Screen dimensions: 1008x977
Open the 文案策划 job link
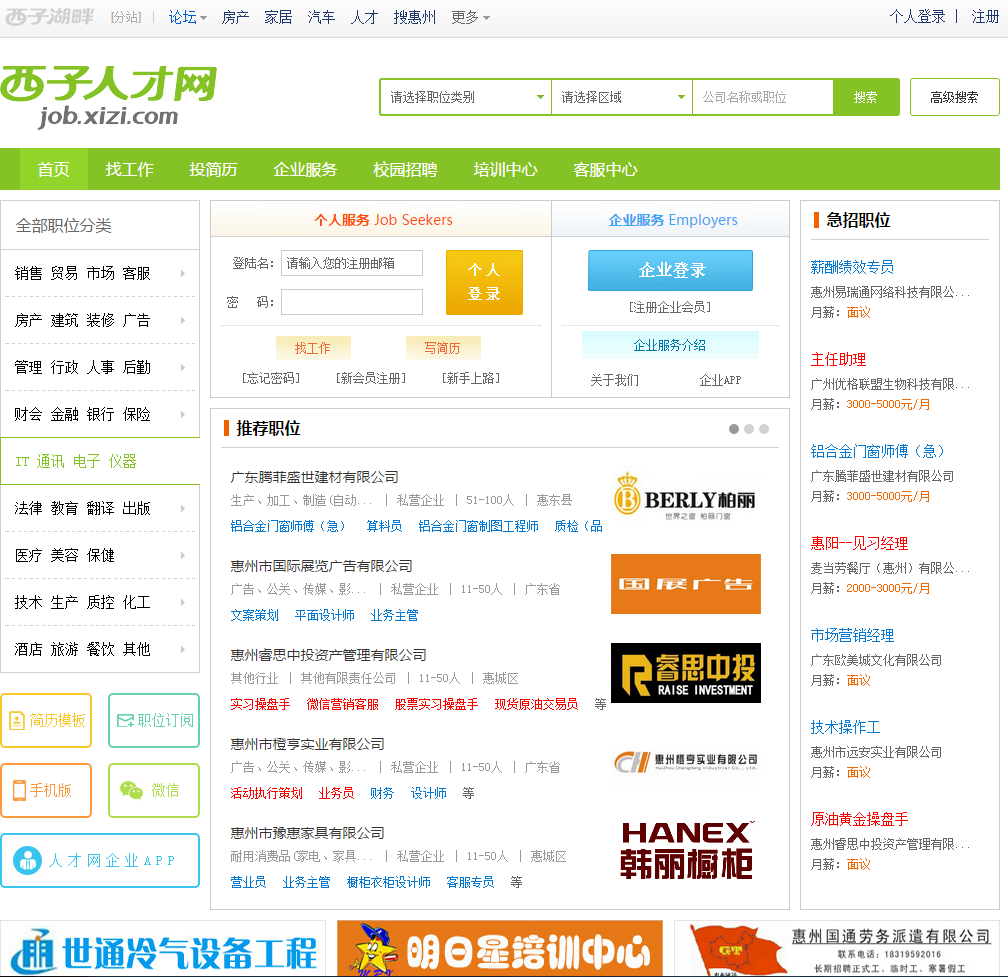tap(255, 615)
